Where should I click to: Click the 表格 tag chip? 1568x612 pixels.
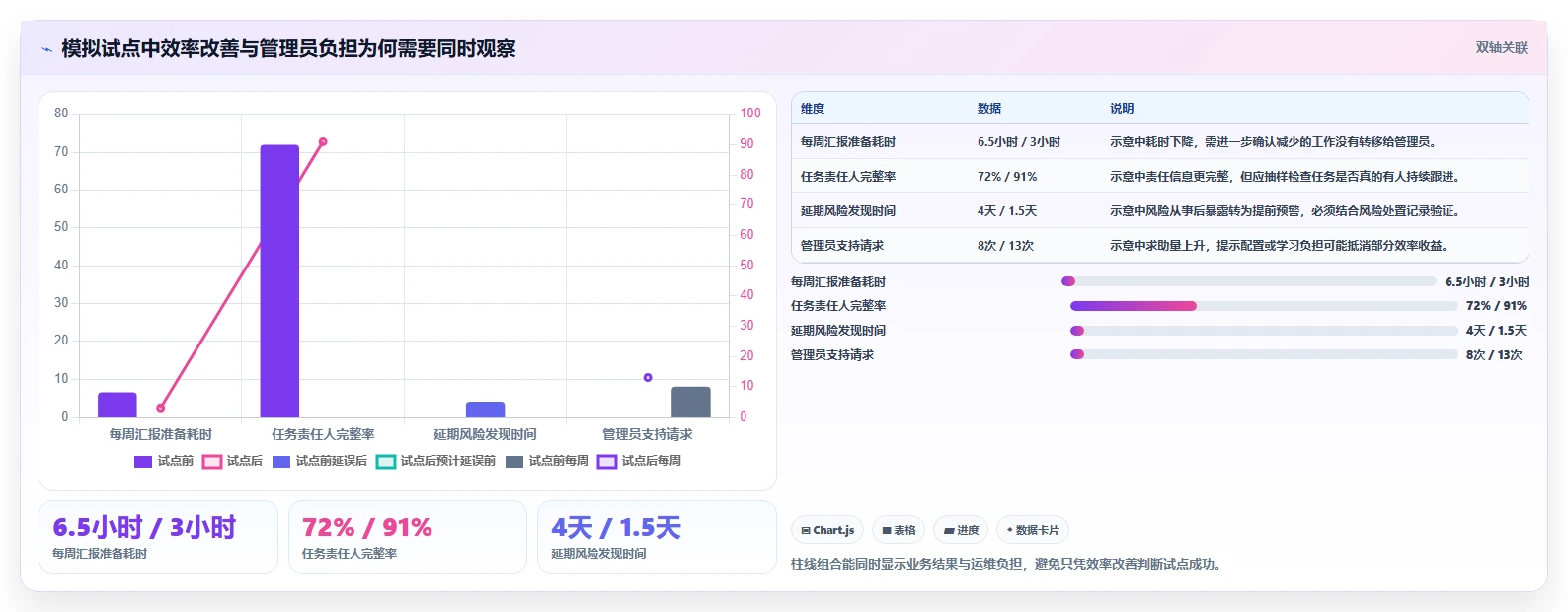(899, 530)
